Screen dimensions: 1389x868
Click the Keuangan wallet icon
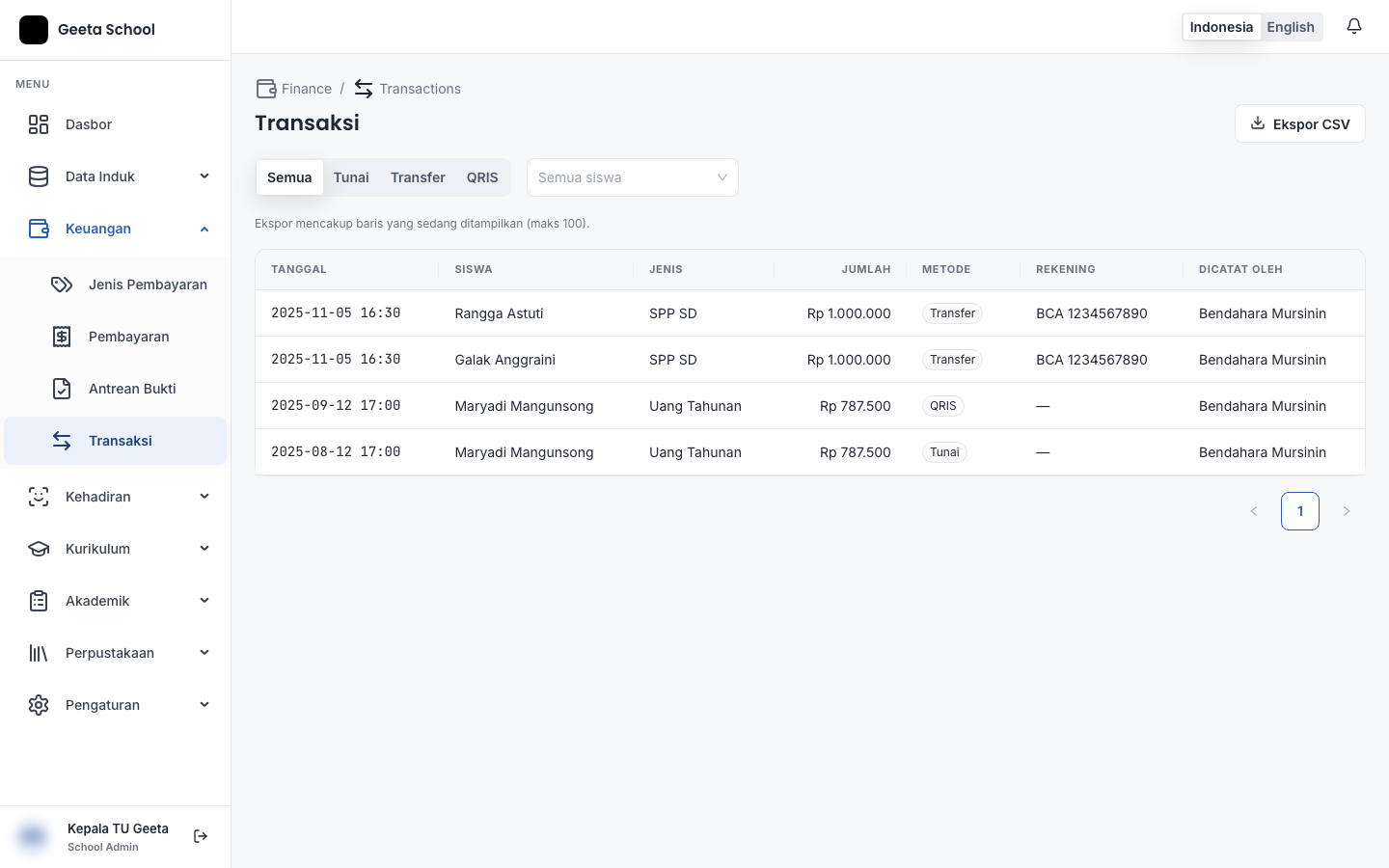pos(39,229)
